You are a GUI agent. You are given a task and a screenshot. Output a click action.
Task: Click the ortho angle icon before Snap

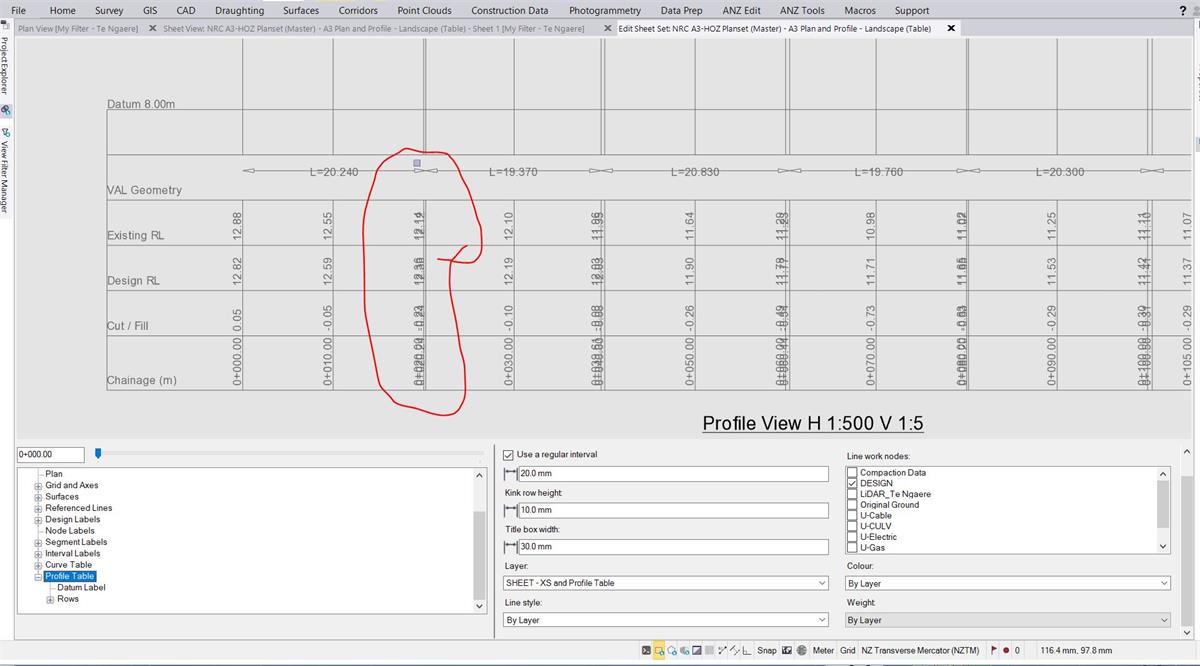[x=746, y=650]
